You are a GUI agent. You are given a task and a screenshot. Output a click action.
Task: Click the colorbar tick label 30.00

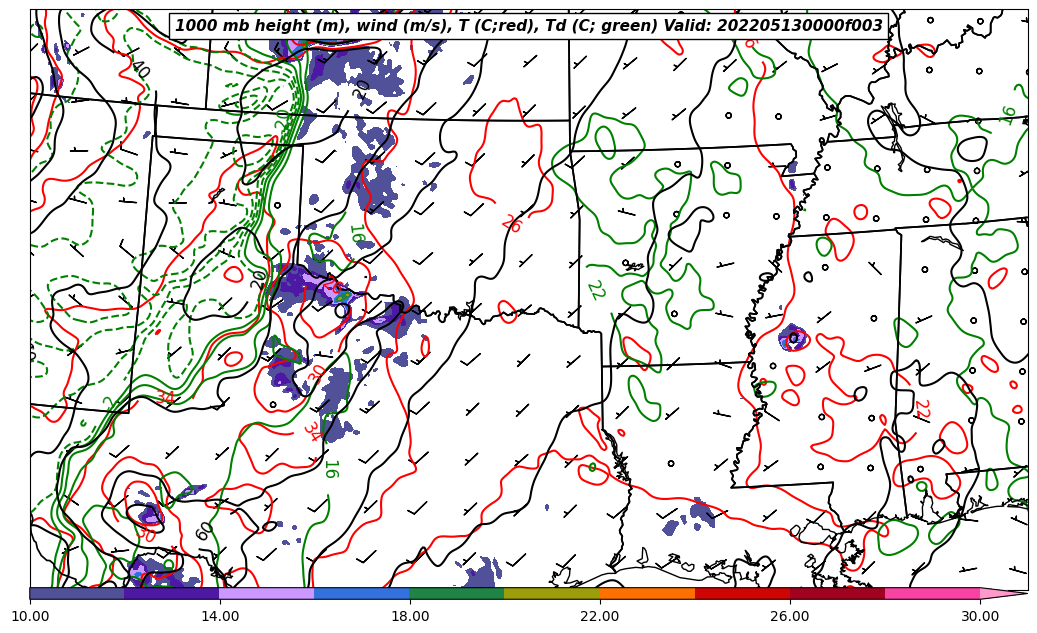point(980,616)
